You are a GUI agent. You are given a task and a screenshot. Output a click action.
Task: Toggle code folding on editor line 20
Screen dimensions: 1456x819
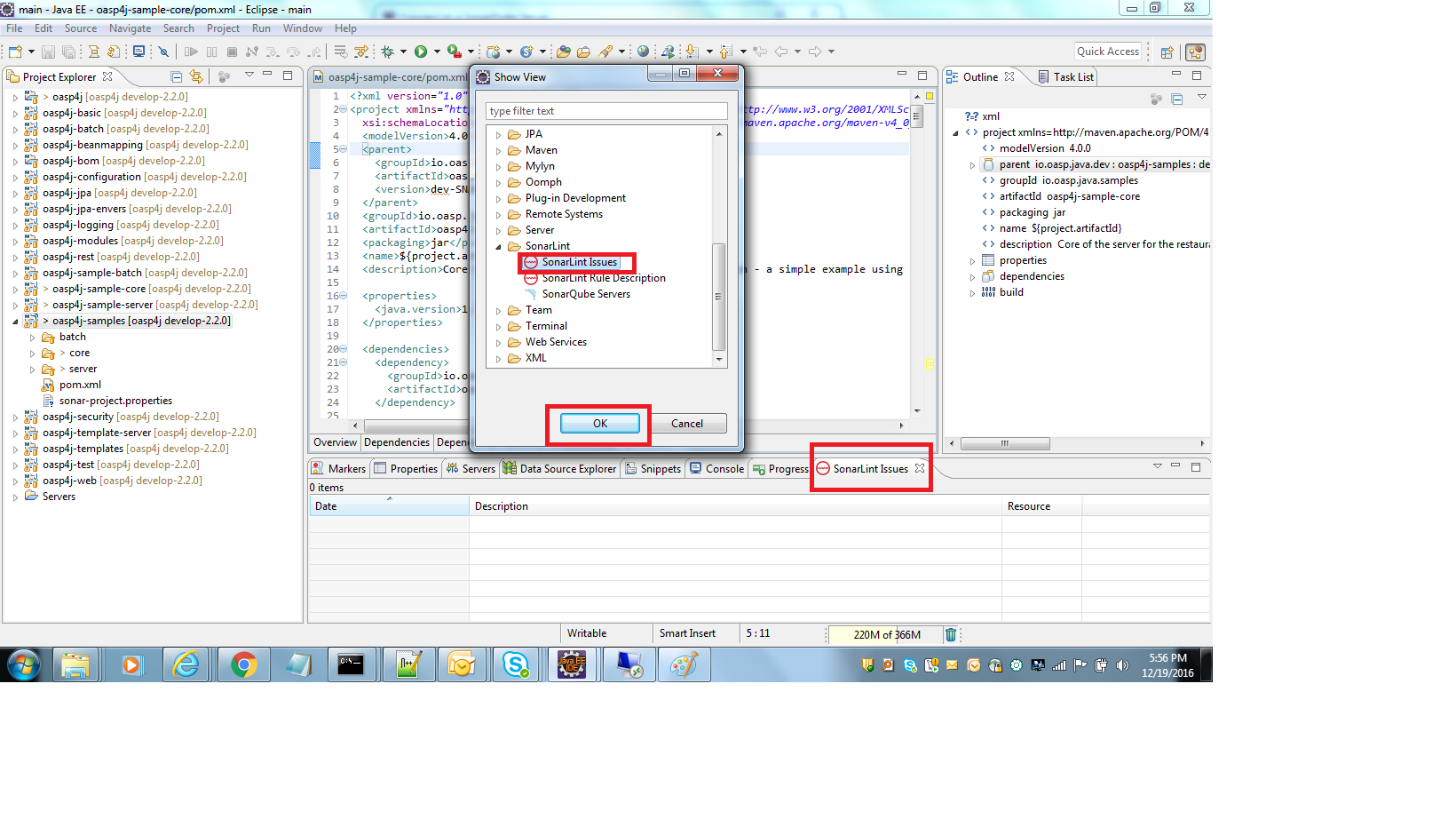click(343, 349)
